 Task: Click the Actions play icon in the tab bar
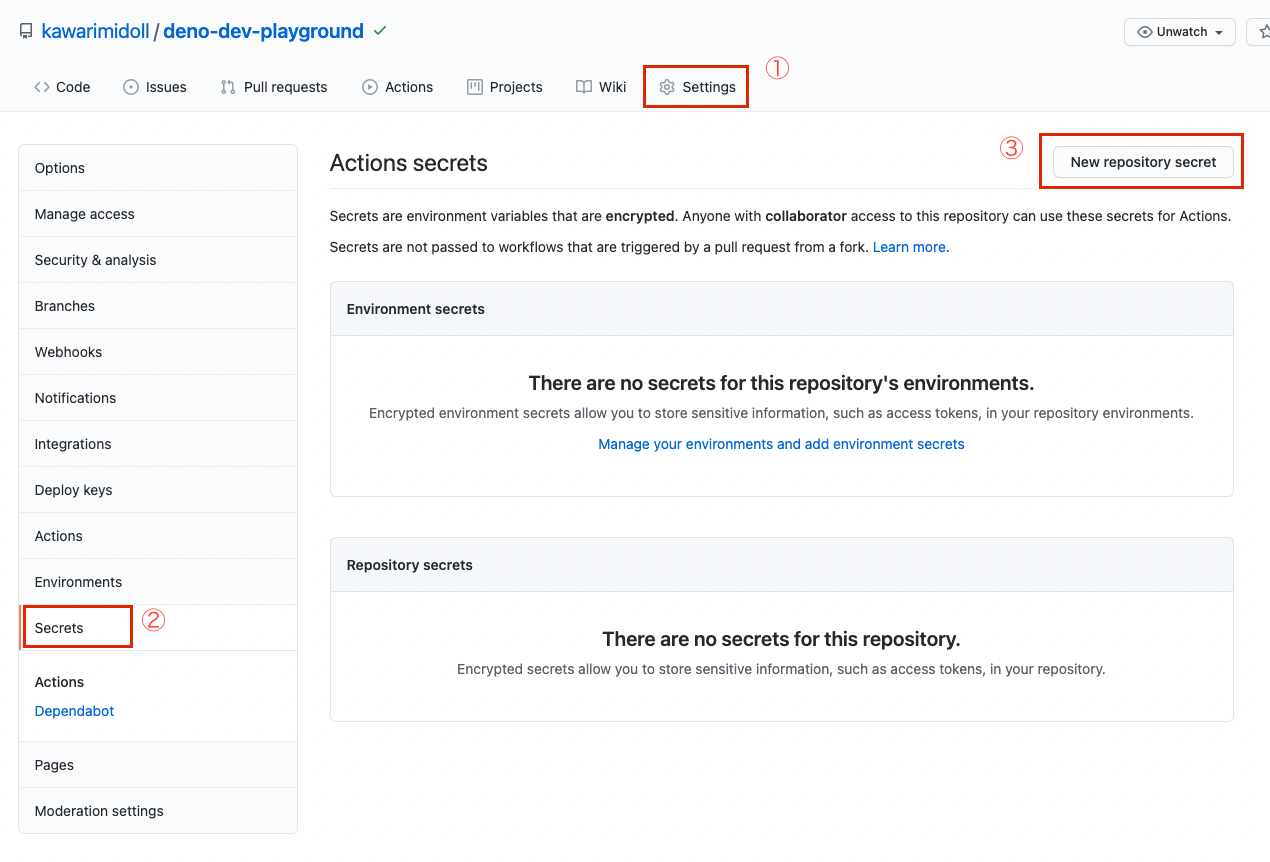tap(370, 87)
